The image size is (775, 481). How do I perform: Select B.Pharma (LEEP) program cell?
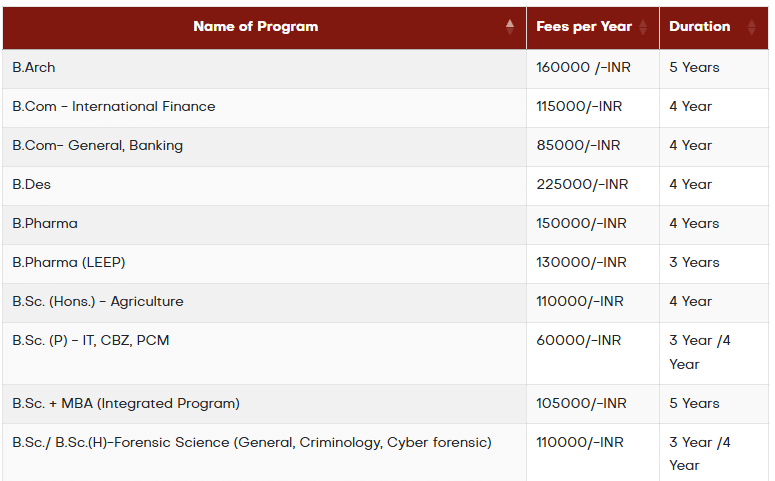(x=69, y=263)
